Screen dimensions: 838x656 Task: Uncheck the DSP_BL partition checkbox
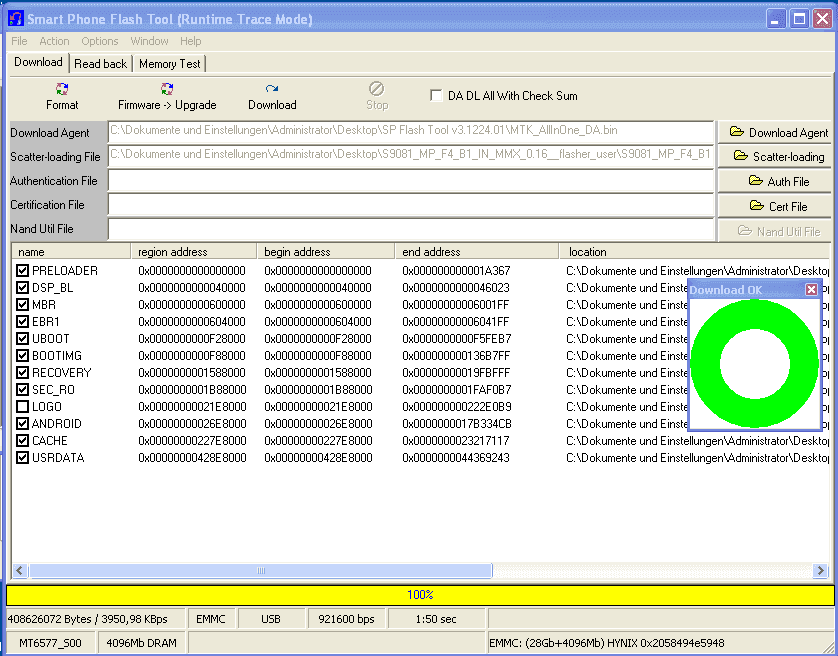point(22,288)
